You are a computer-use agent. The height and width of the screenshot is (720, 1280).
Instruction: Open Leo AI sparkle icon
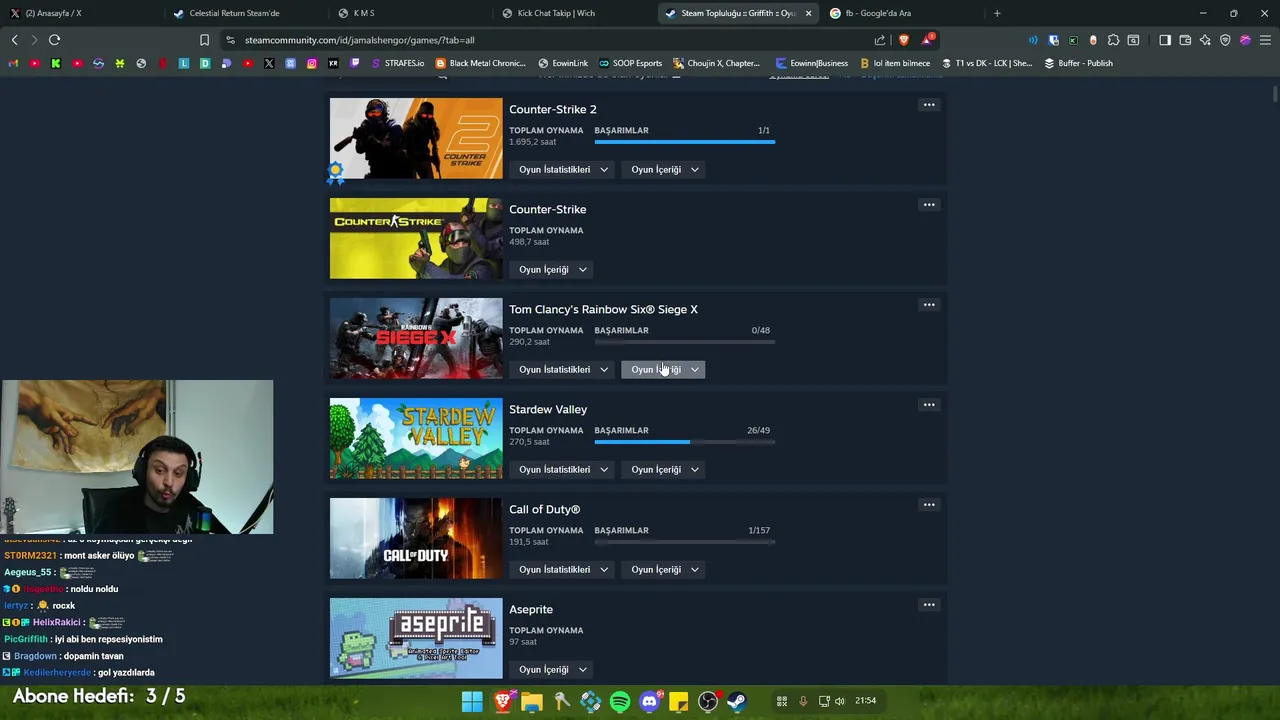click(1205, 40)
